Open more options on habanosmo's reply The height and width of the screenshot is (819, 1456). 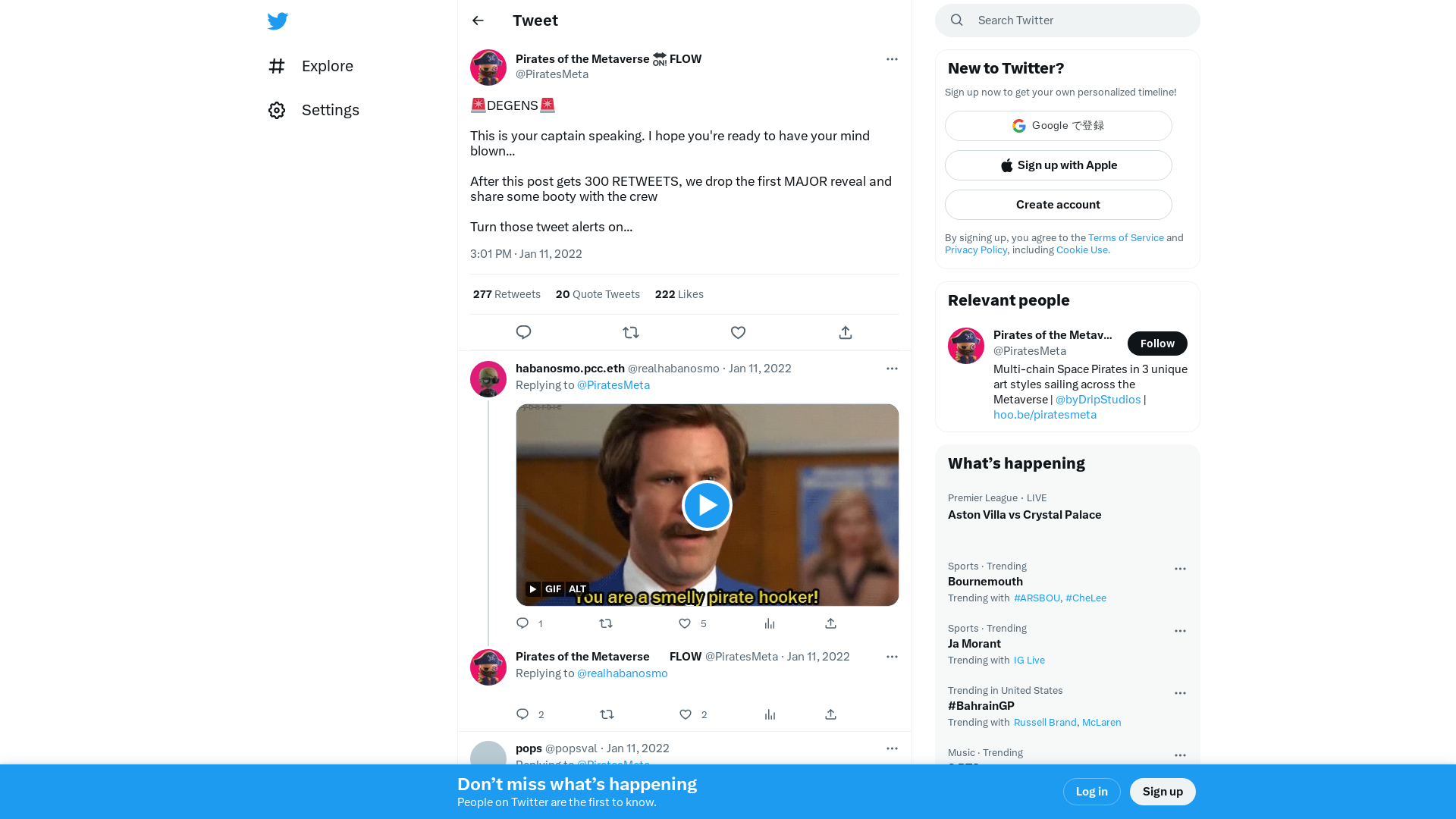tap(892, 369)
